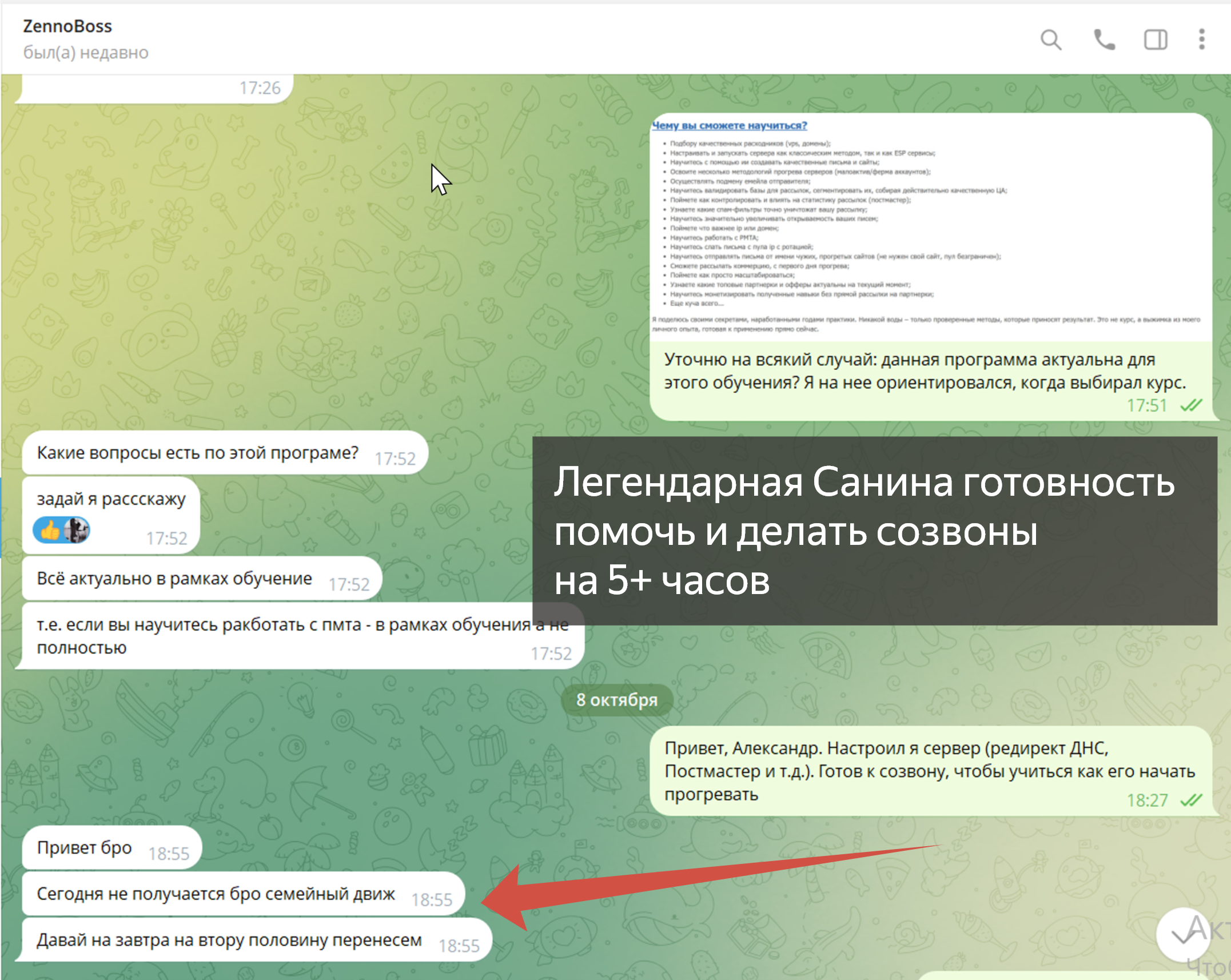The height and width of the screenshot is (980, 1231).
Task: Click 'Чему вы сможете научиться?' heading in image
Action: tap(730, 125)
